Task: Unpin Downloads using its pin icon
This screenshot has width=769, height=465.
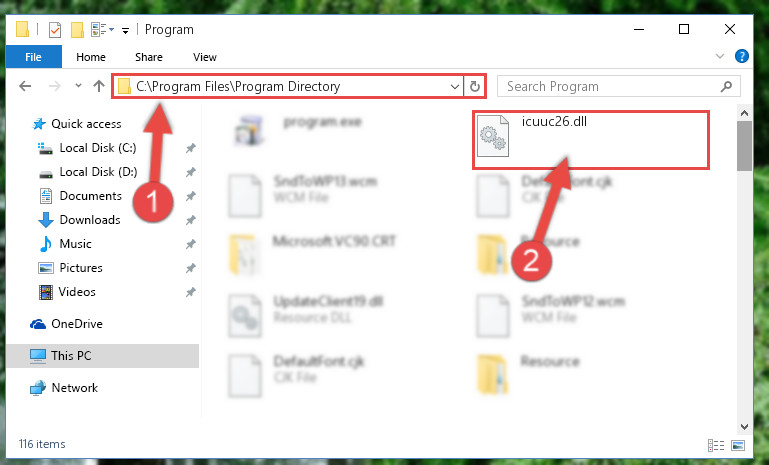Action: (191, 220)
